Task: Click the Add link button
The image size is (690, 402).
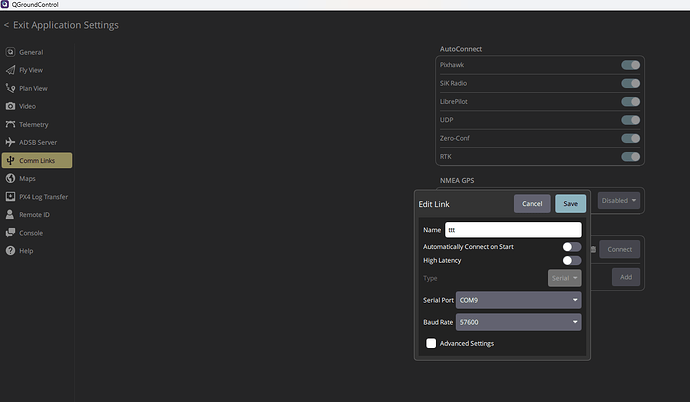Action: pyautogui.click(x=626, y=277)
